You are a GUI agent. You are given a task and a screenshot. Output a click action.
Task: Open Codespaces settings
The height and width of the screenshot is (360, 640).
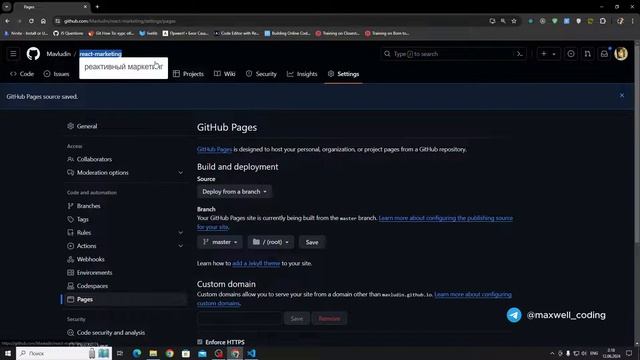[x=126, y=286]
